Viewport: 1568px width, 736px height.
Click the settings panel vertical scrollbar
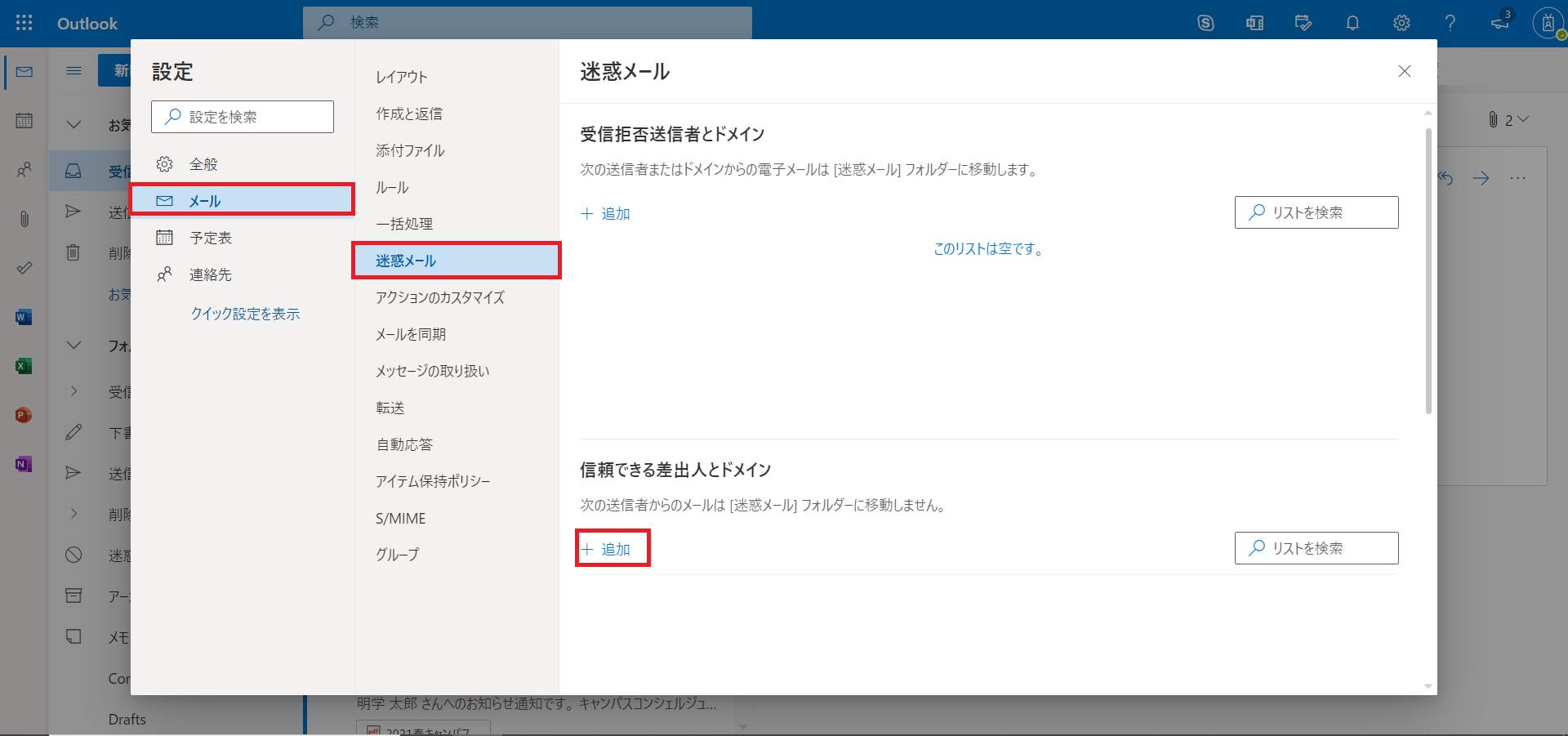(x=1428, y=270)
